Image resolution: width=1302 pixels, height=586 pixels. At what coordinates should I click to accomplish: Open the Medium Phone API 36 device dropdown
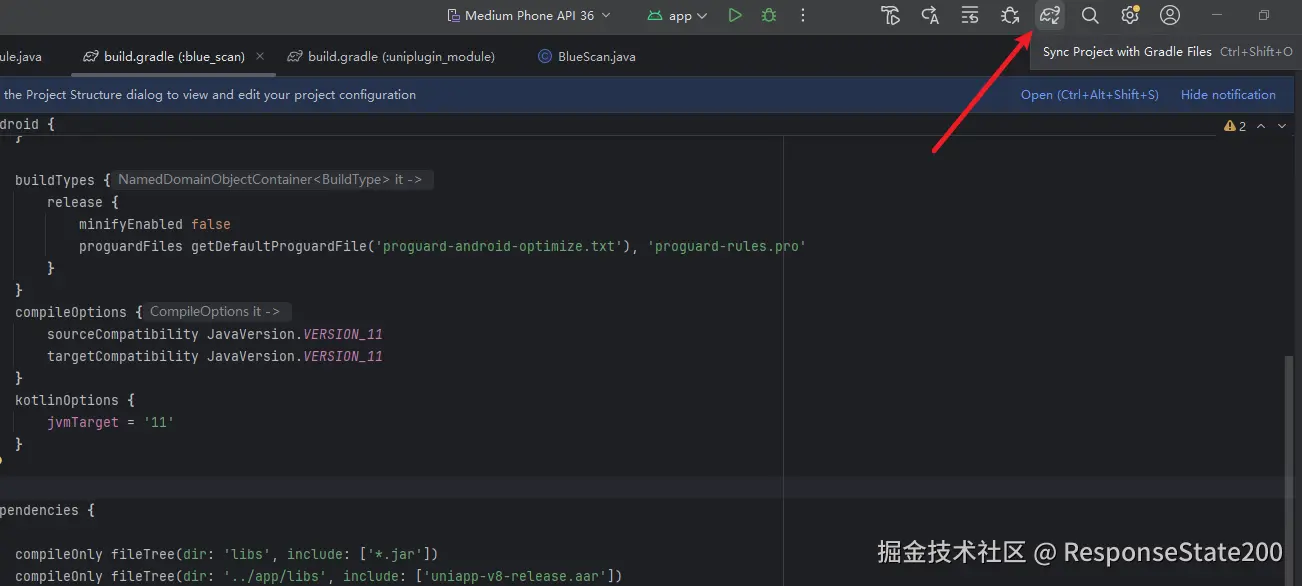click(528, 16)
